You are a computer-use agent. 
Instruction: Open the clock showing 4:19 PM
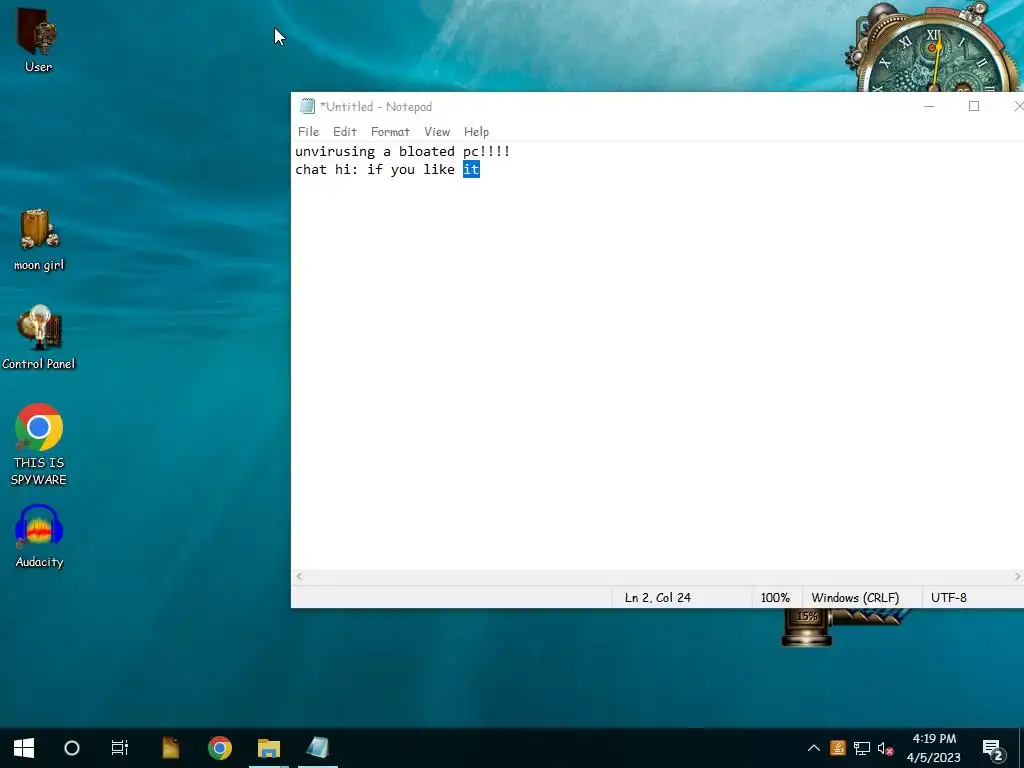(x=934, y=748)
